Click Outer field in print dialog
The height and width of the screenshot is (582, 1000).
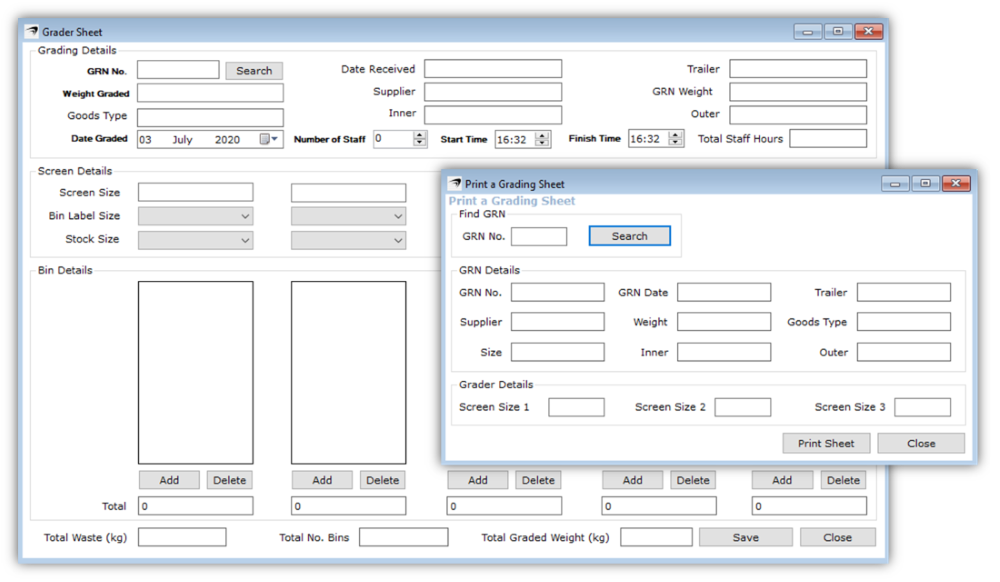(904, 352)
